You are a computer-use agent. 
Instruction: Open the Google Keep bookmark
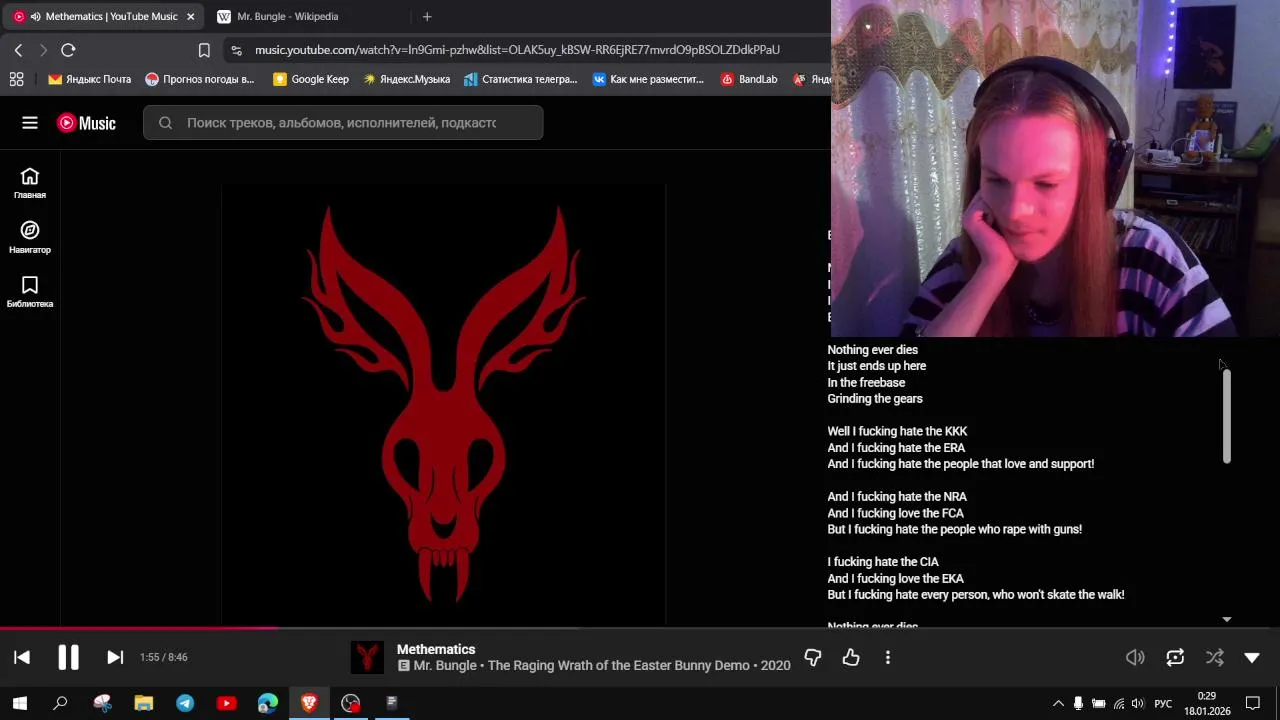point(311,79)
